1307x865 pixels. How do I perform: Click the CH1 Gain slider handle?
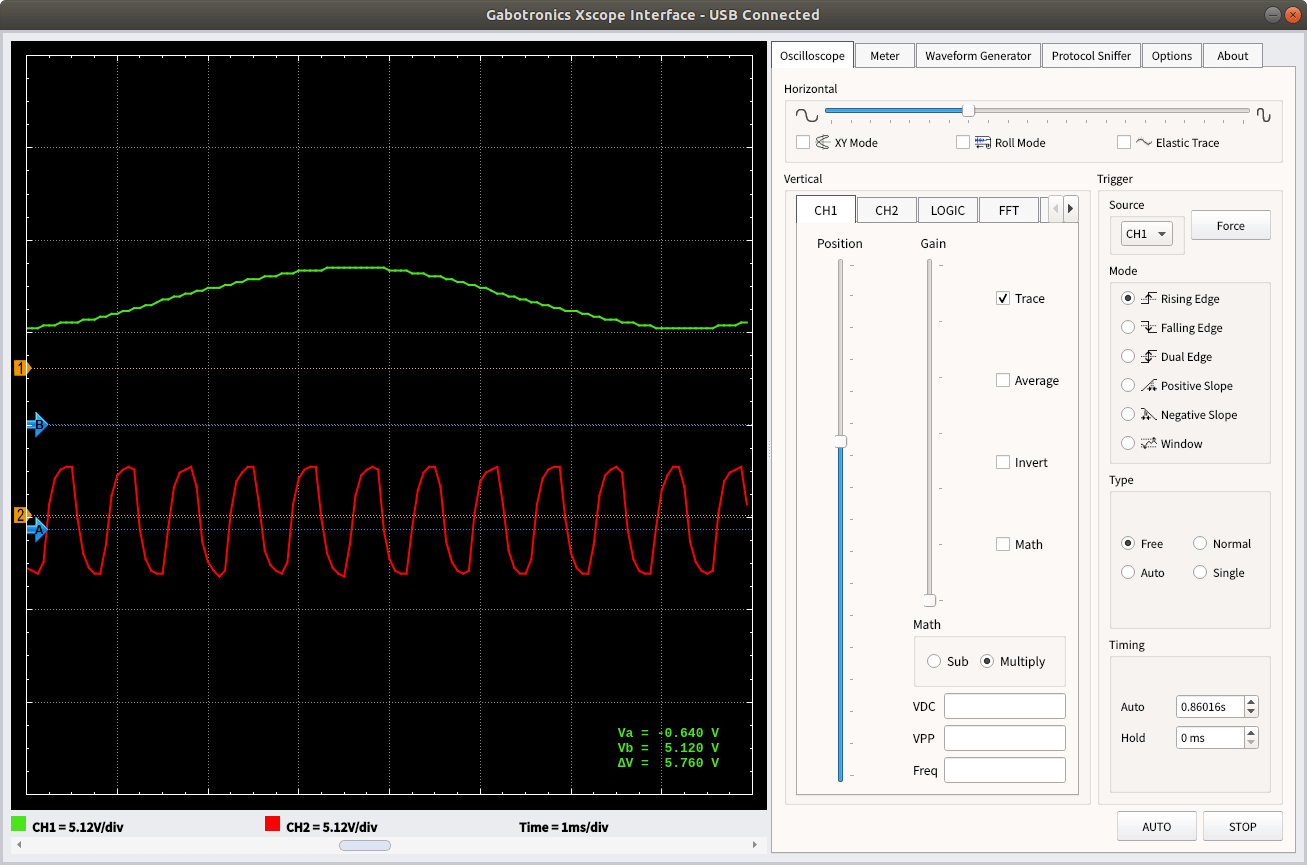[929, 600]
